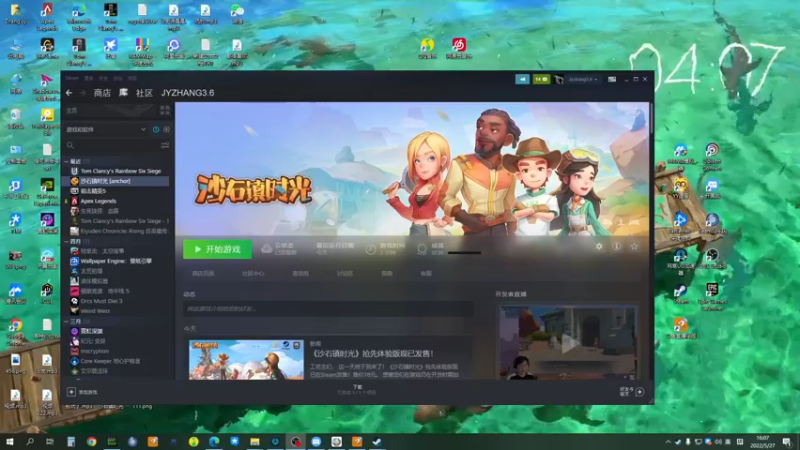The image size is (800, 450).
Task: Play the developer broadcast video
Action: pos(568,343)
